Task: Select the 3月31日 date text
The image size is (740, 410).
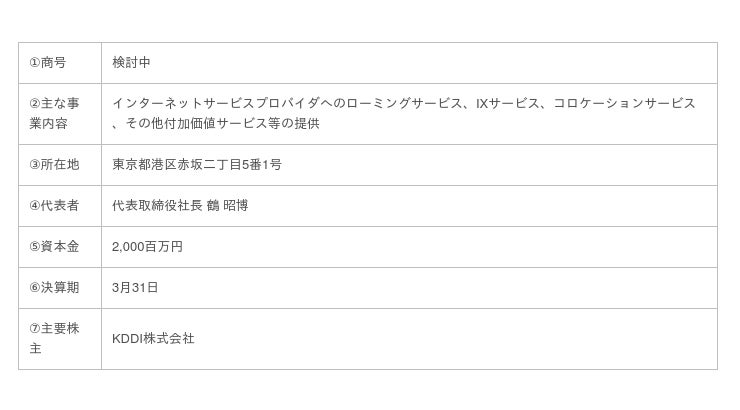Action: (x=135, y=288)
